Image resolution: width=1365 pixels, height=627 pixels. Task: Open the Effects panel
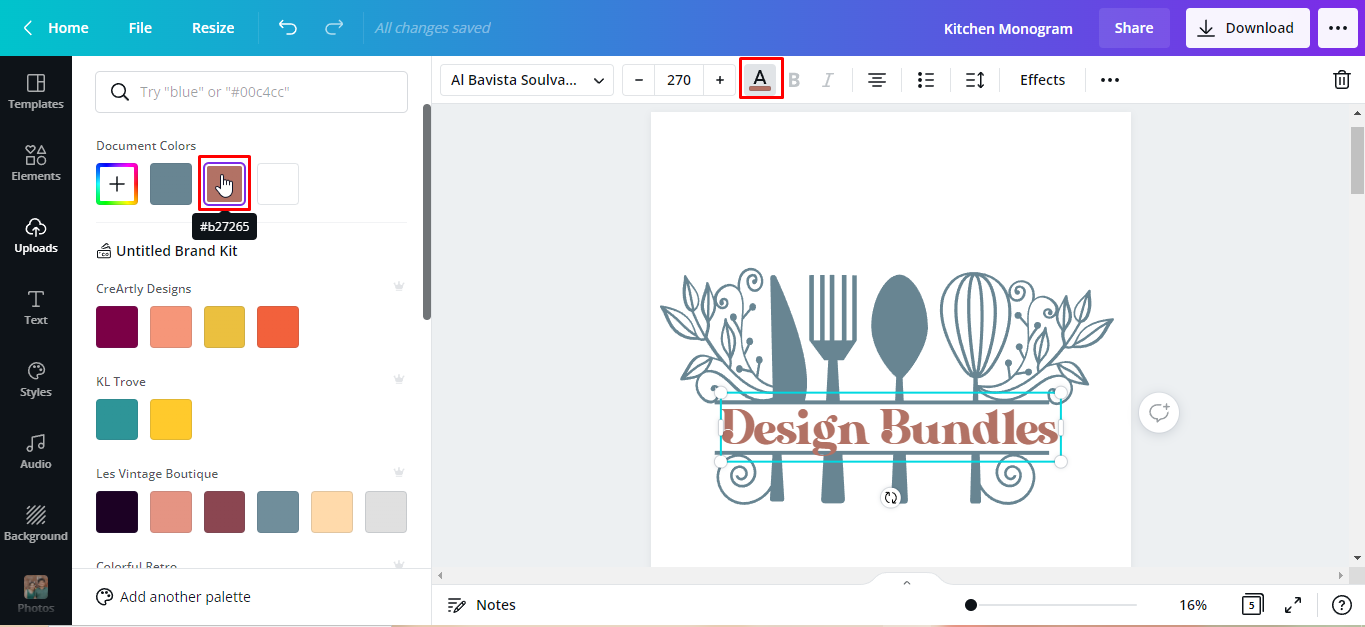pyautogui.click(x=1042, y=80)
